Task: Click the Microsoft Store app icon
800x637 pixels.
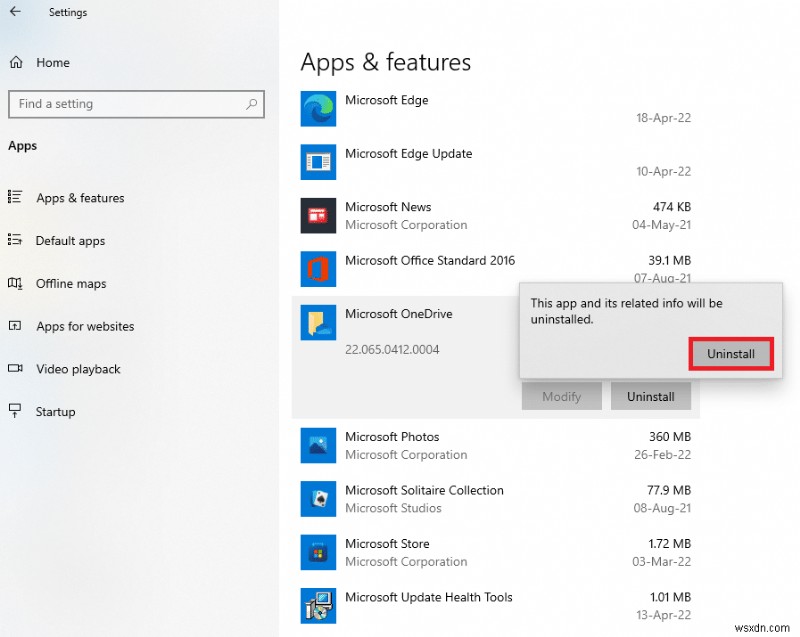Action: coord(318,552)
